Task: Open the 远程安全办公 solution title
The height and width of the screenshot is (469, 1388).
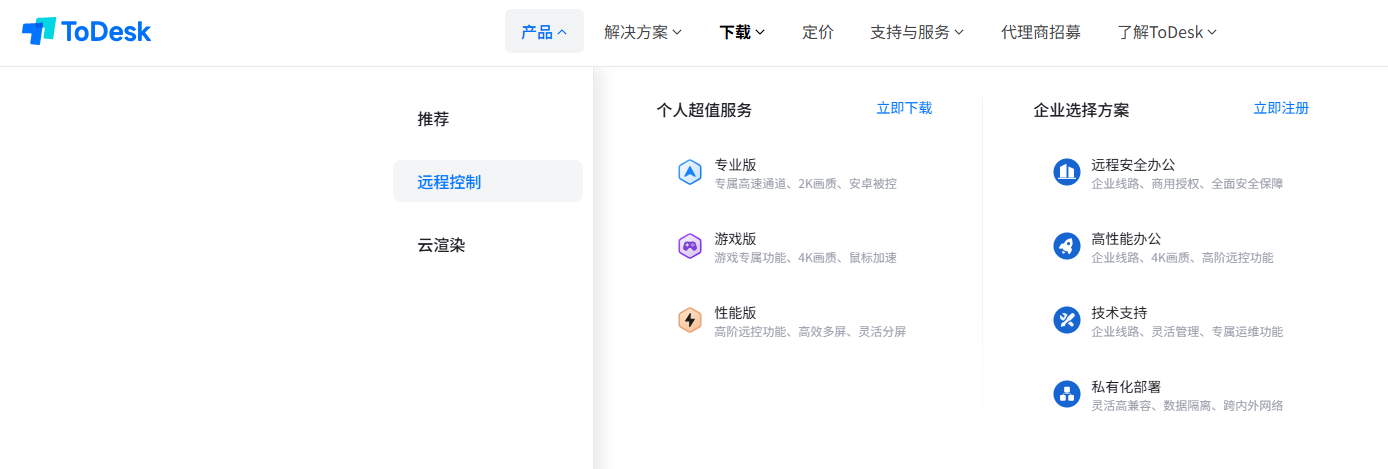Action: tap(1133, 165)
